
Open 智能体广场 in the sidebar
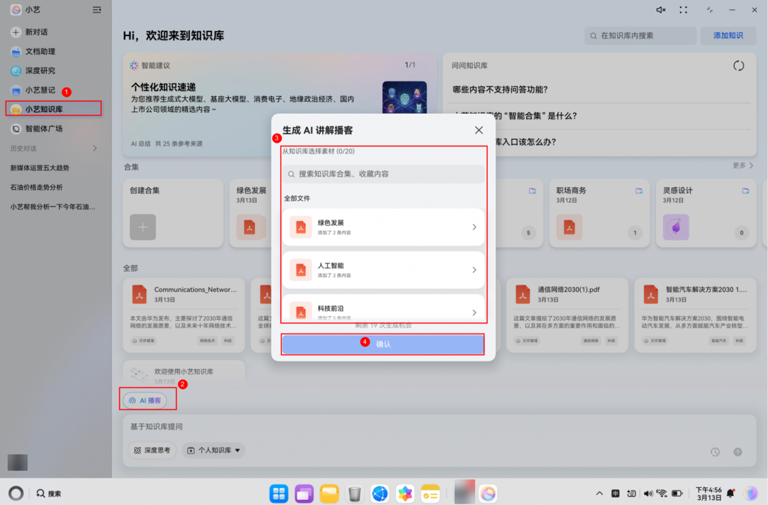point(37,129)
